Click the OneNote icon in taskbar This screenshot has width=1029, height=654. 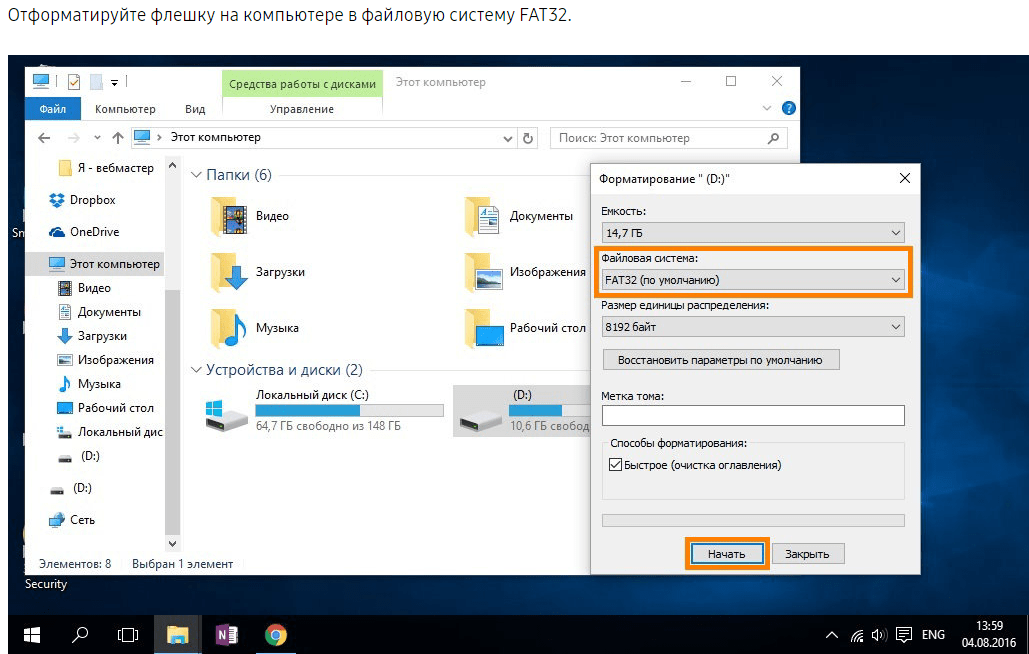pos(227,634)
